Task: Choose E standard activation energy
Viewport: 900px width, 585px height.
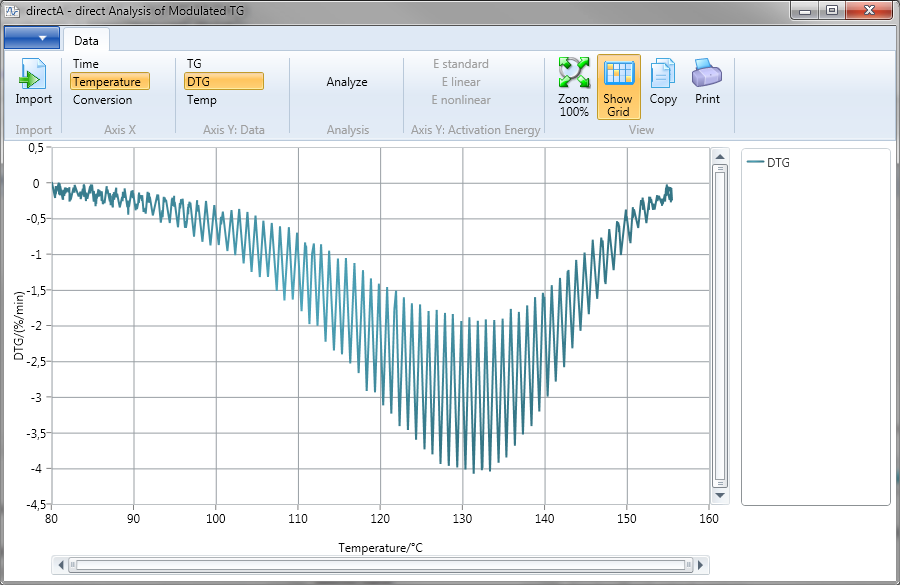Action: (x=461, y=64)
